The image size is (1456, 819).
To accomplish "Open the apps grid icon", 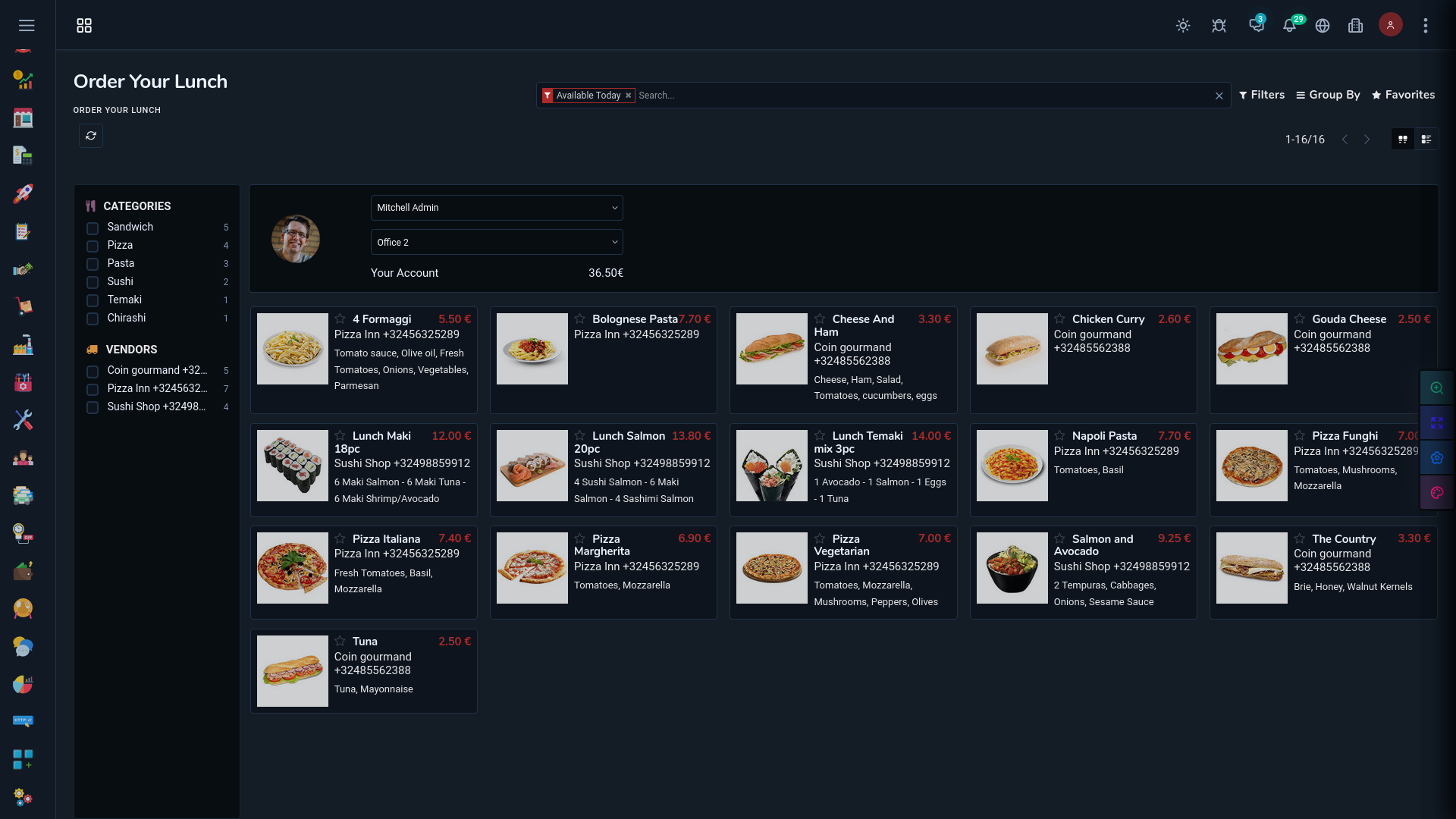I will coord(84,26).
